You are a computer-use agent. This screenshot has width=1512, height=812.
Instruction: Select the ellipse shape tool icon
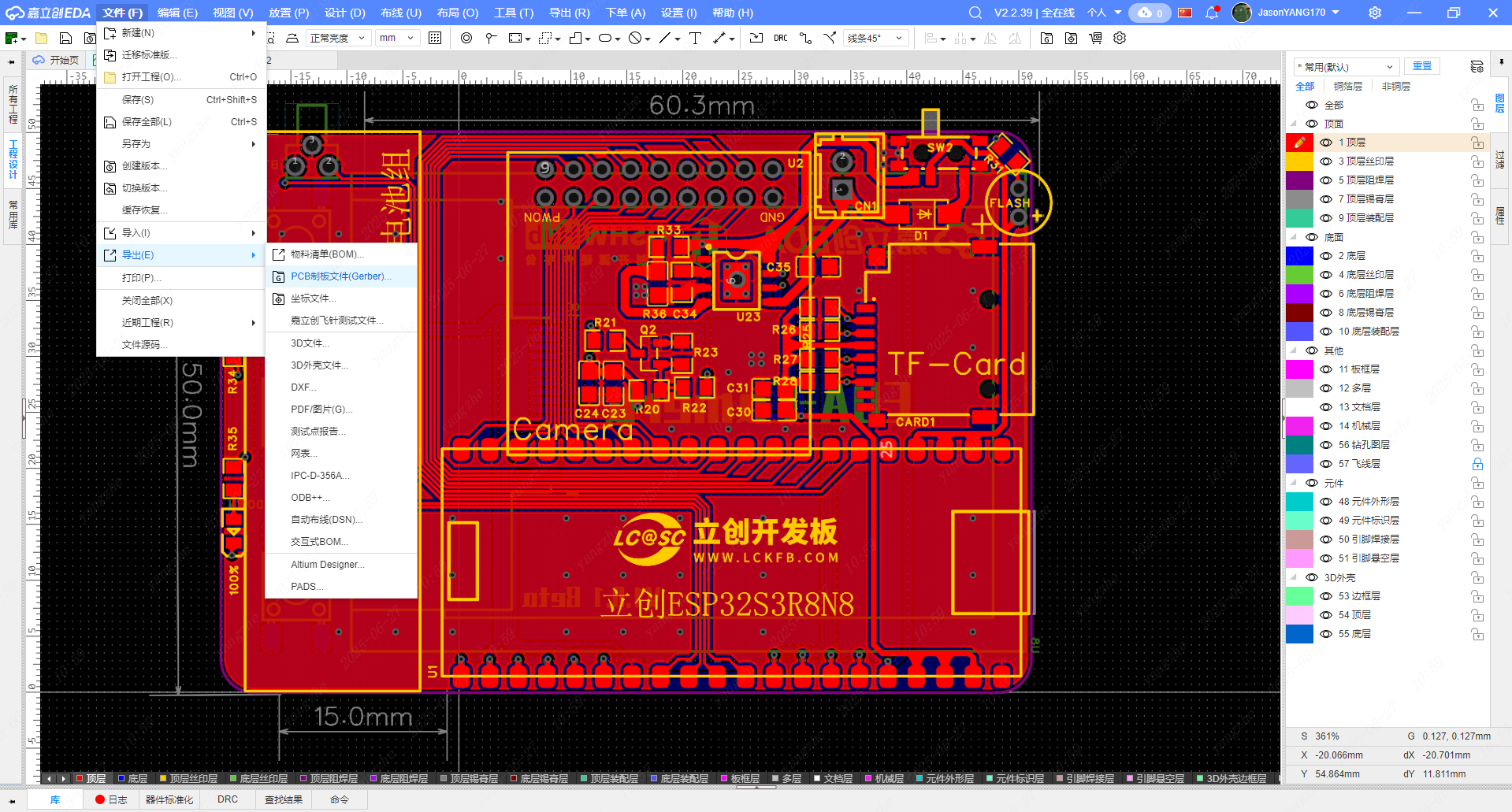pos(605,38)
